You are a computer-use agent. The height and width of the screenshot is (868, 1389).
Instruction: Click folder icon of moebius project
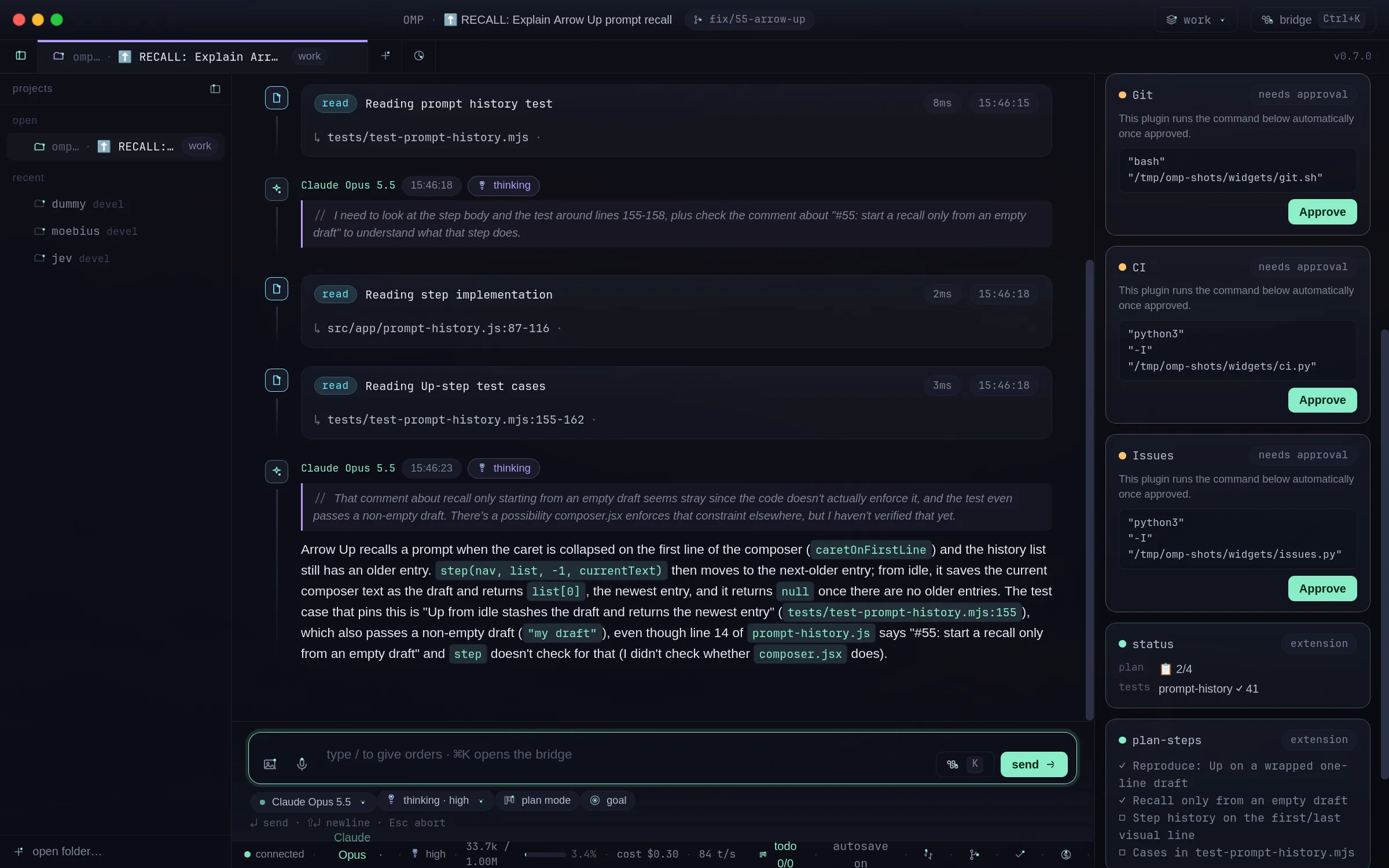click(39, 231)
